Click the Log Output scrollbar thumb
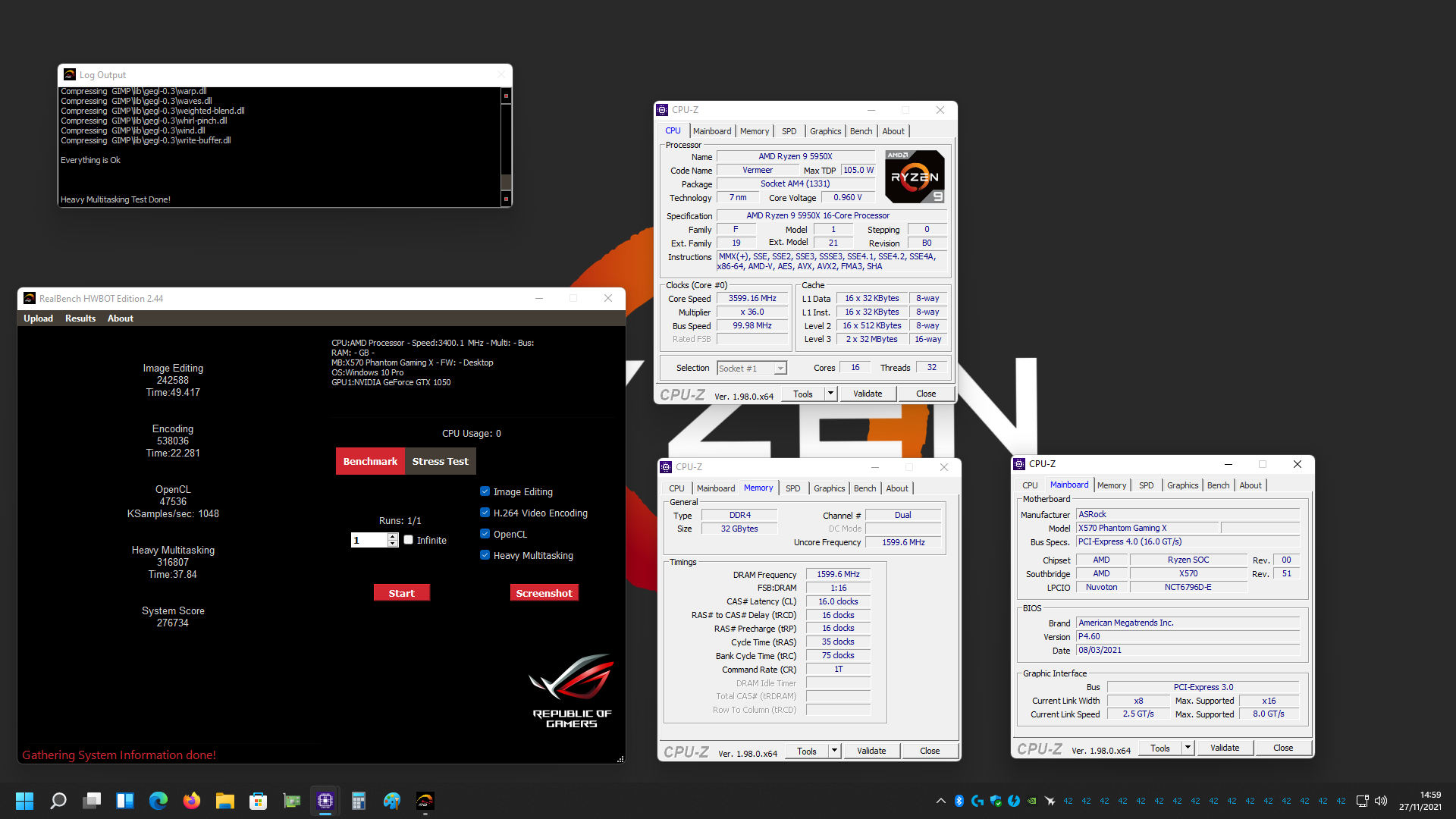Viewport: 1456px width, 819px height. point(506,182)
